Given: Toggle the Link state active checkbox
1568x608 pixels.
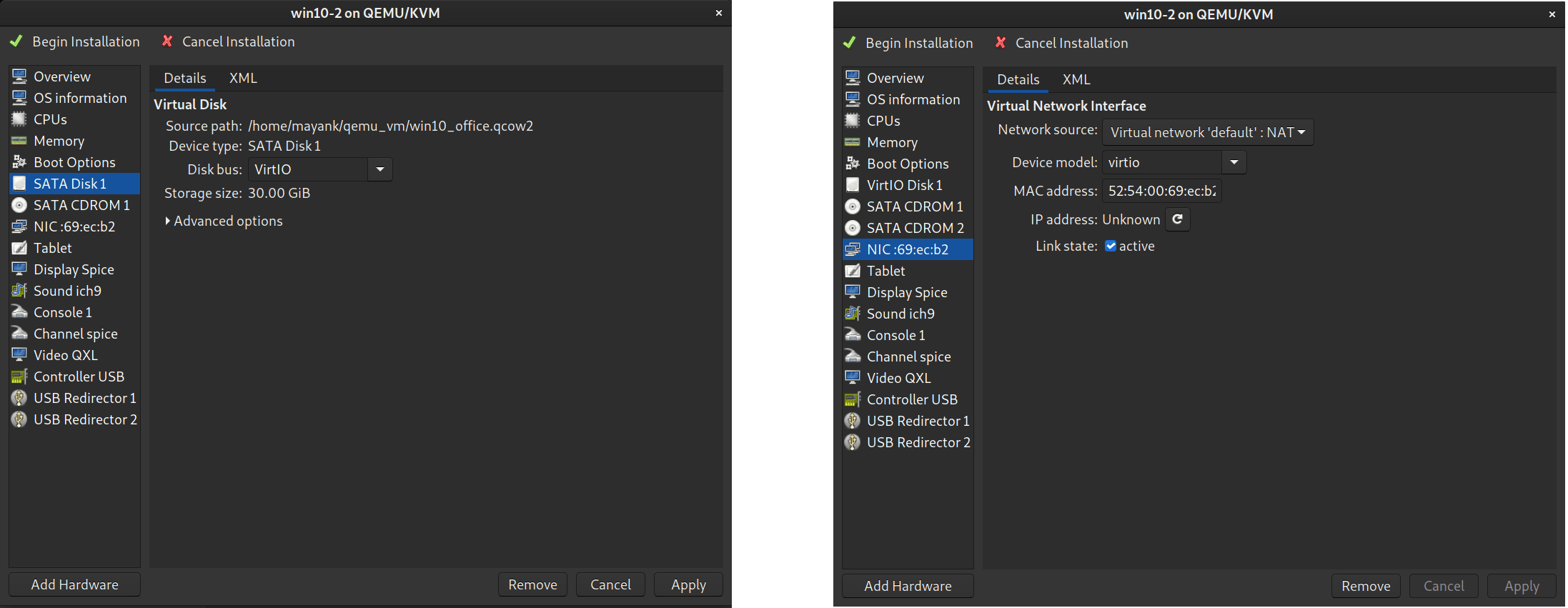Looking at the screenshot, I should coord(1111,246).
